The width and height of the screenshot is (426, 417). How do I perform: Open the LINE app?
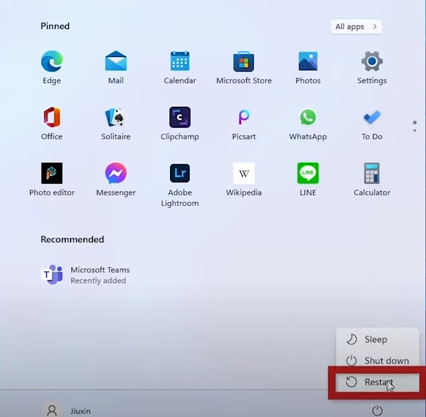[308, 173]
